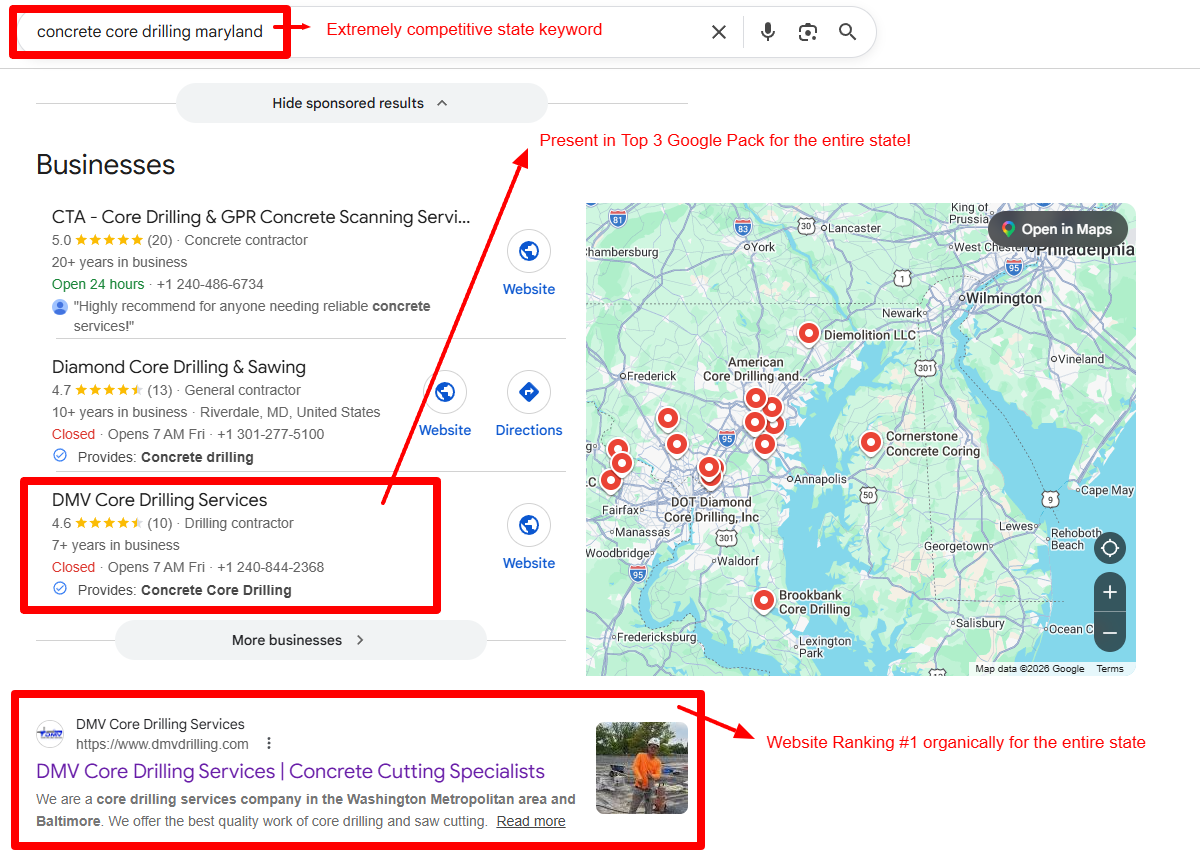Click the DMV Core Drilling site favicon
Screen dimensions: 1200x857
(50, 734)
